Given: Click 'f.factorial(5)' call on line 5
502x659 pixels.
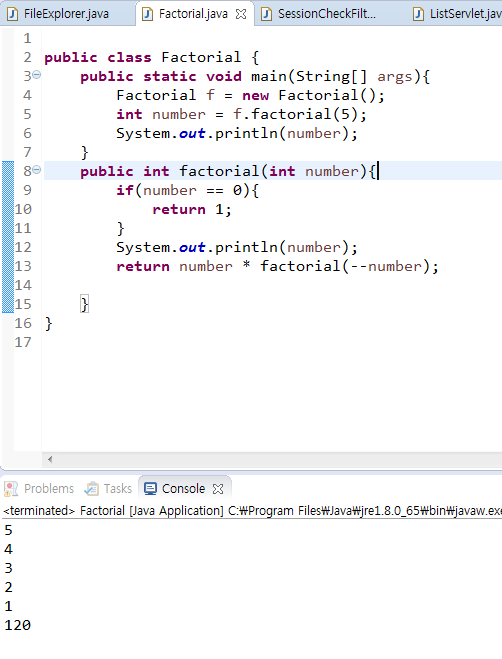Looking at the screenshot, I should (x=296, y=114).
